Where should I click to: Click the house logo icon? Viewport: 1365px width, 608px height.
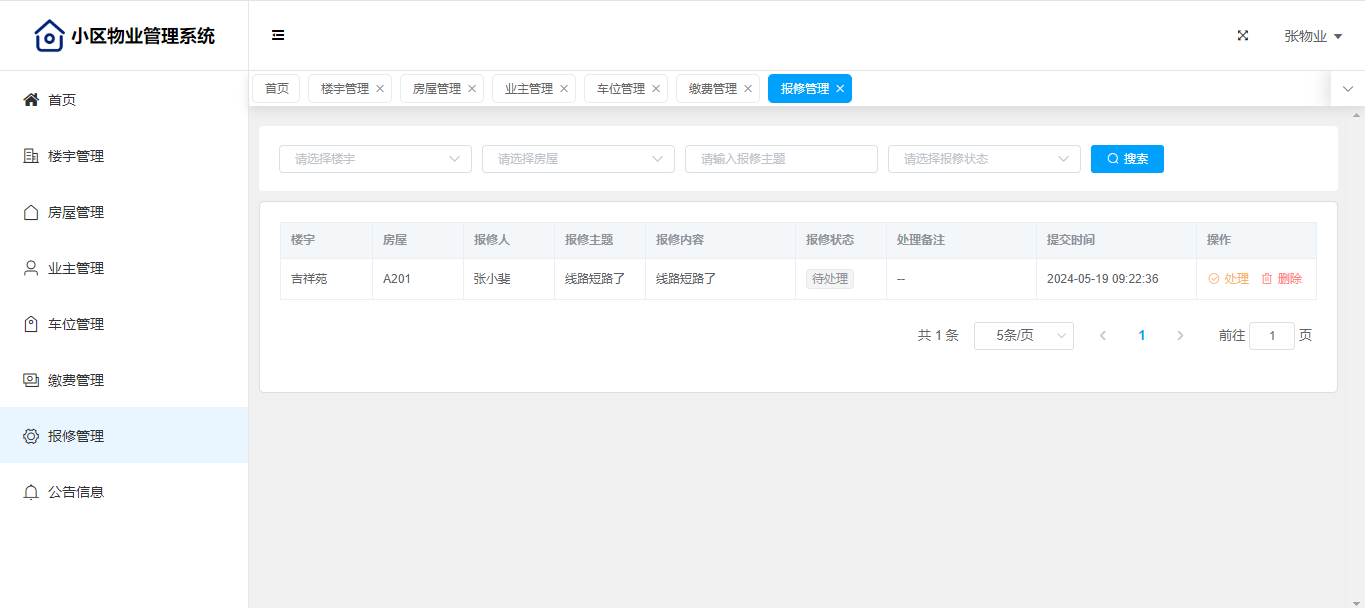tap(49, 36)
